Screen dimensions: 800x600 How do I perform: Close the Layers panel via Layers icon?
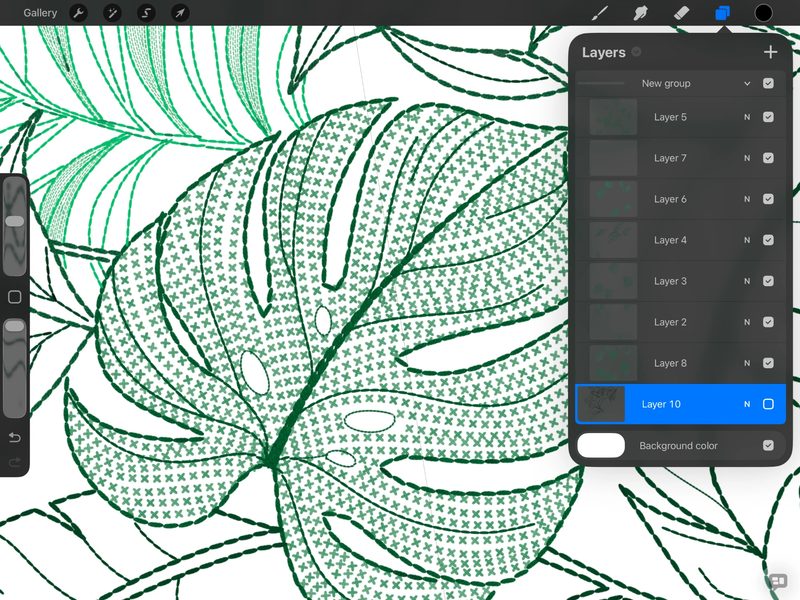click(x=722, y=13)
